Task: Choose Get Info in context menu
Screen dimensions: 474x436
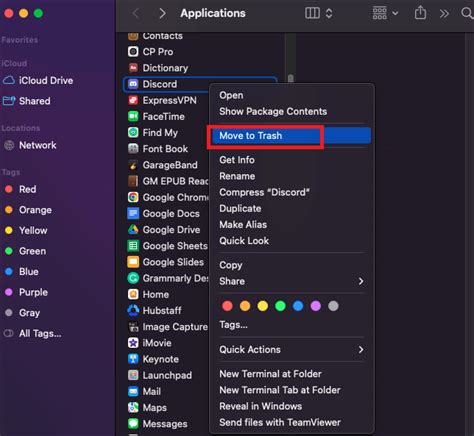Action: (x=237, y=160)
